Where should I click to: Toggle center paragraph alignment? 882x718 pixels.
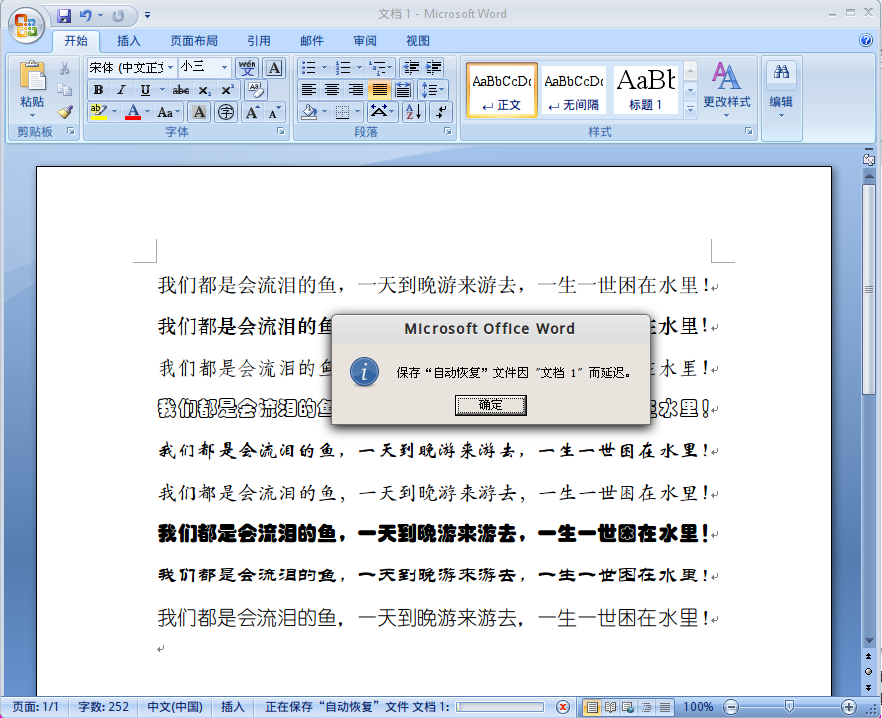pyautogui.click(x=331, y=90)
